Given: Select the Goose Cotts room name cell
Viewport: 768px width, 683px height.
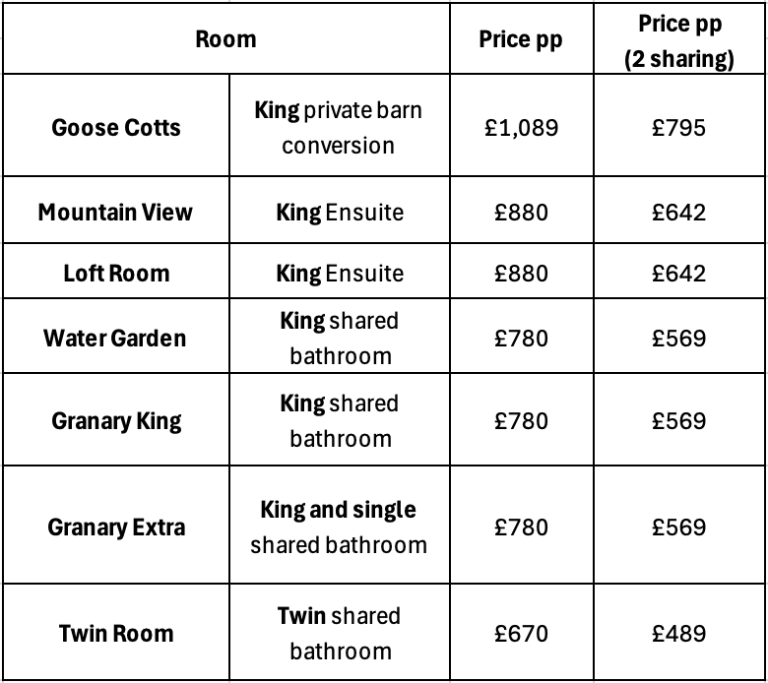Looking at the screenshot, I should [115, 128].
